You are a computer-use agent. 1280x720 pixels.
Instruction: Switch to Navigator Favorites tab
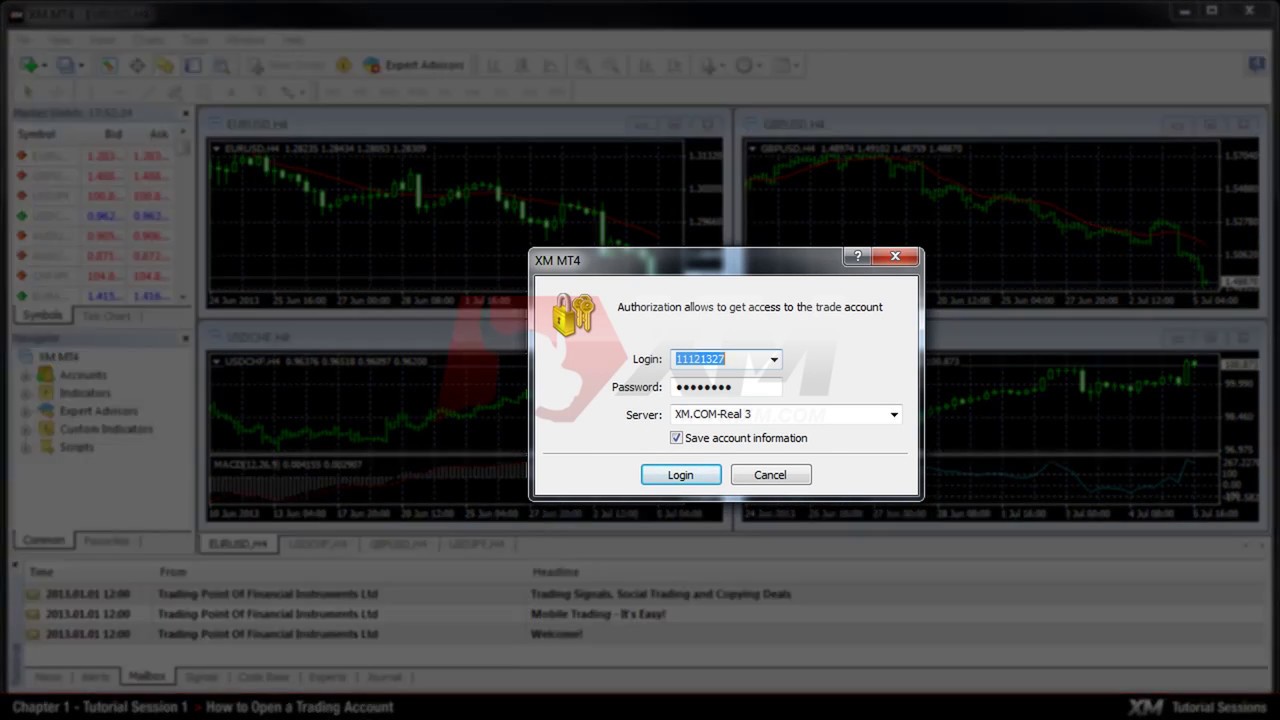point(107,541)
